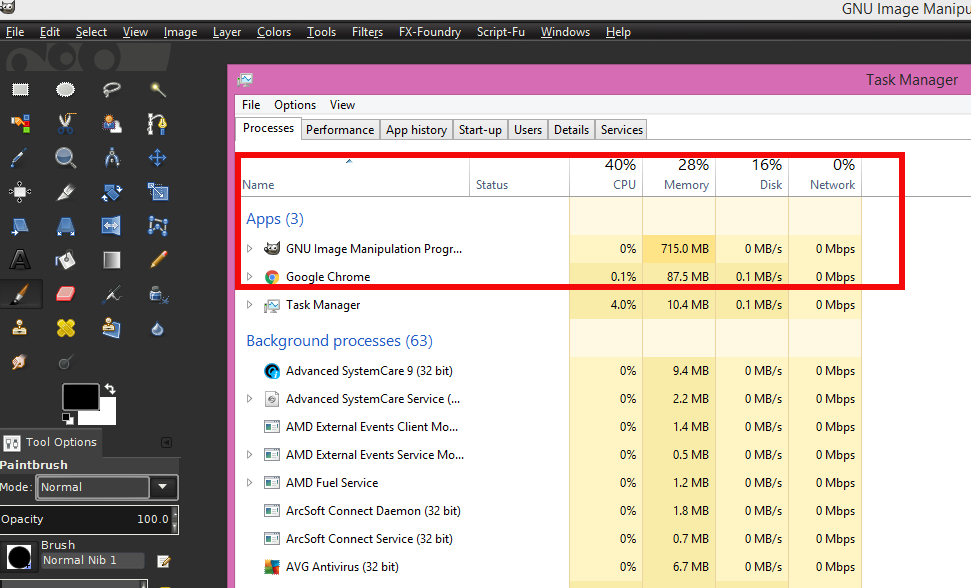Screen dimensions: 971x588
Task: Reset colors to default black and white
Action: tap(67, 417)
